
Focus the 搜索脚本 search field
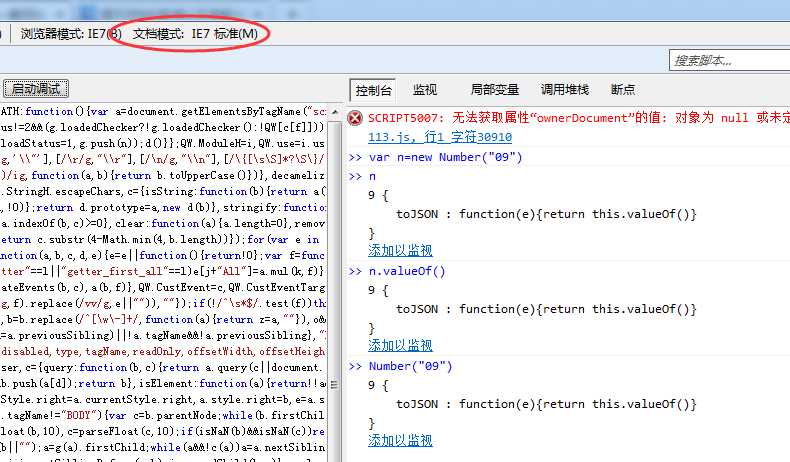click(730, 60)
